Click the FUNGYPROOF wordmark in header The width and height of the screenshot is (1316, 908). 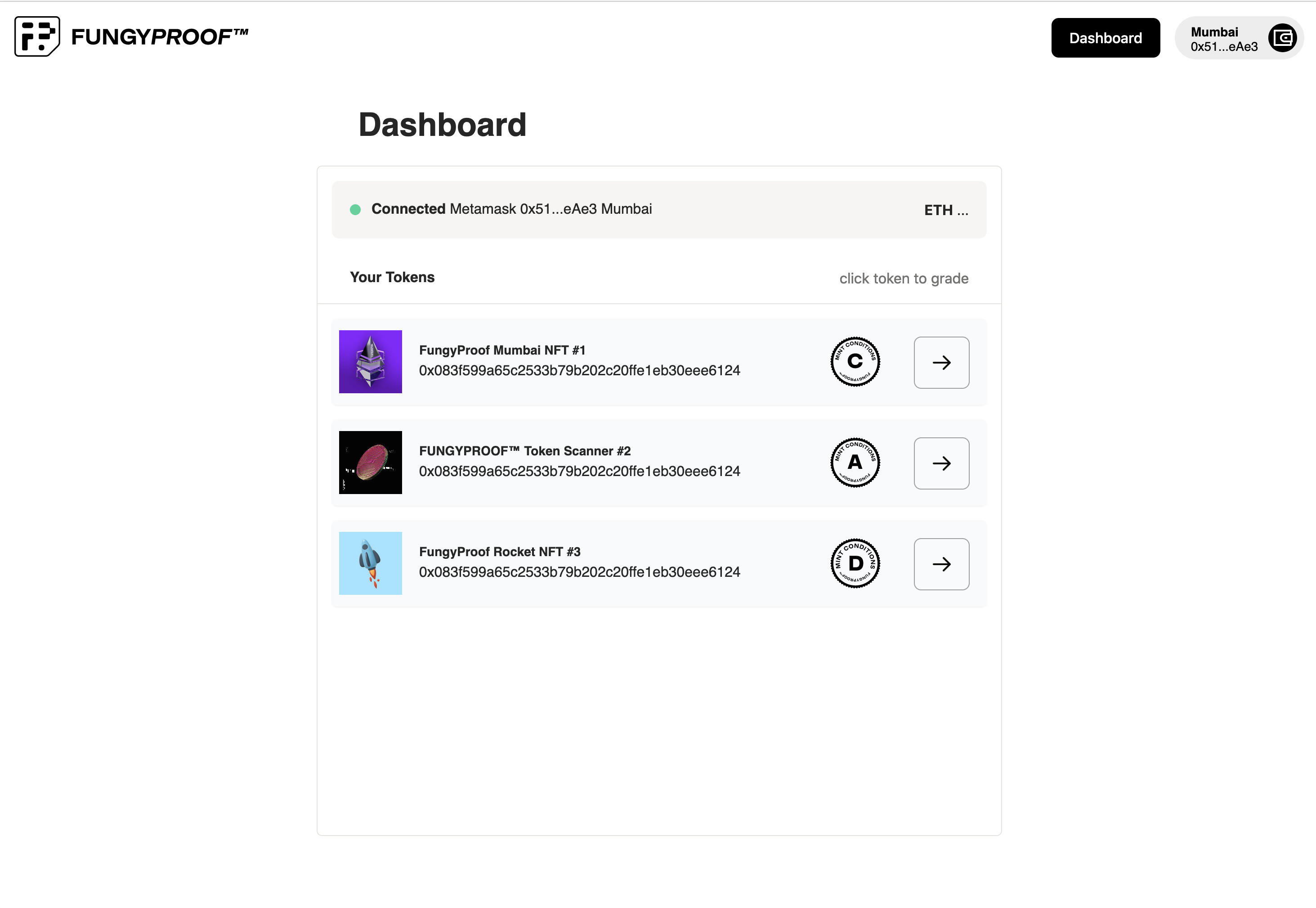(x=160, y=37)
